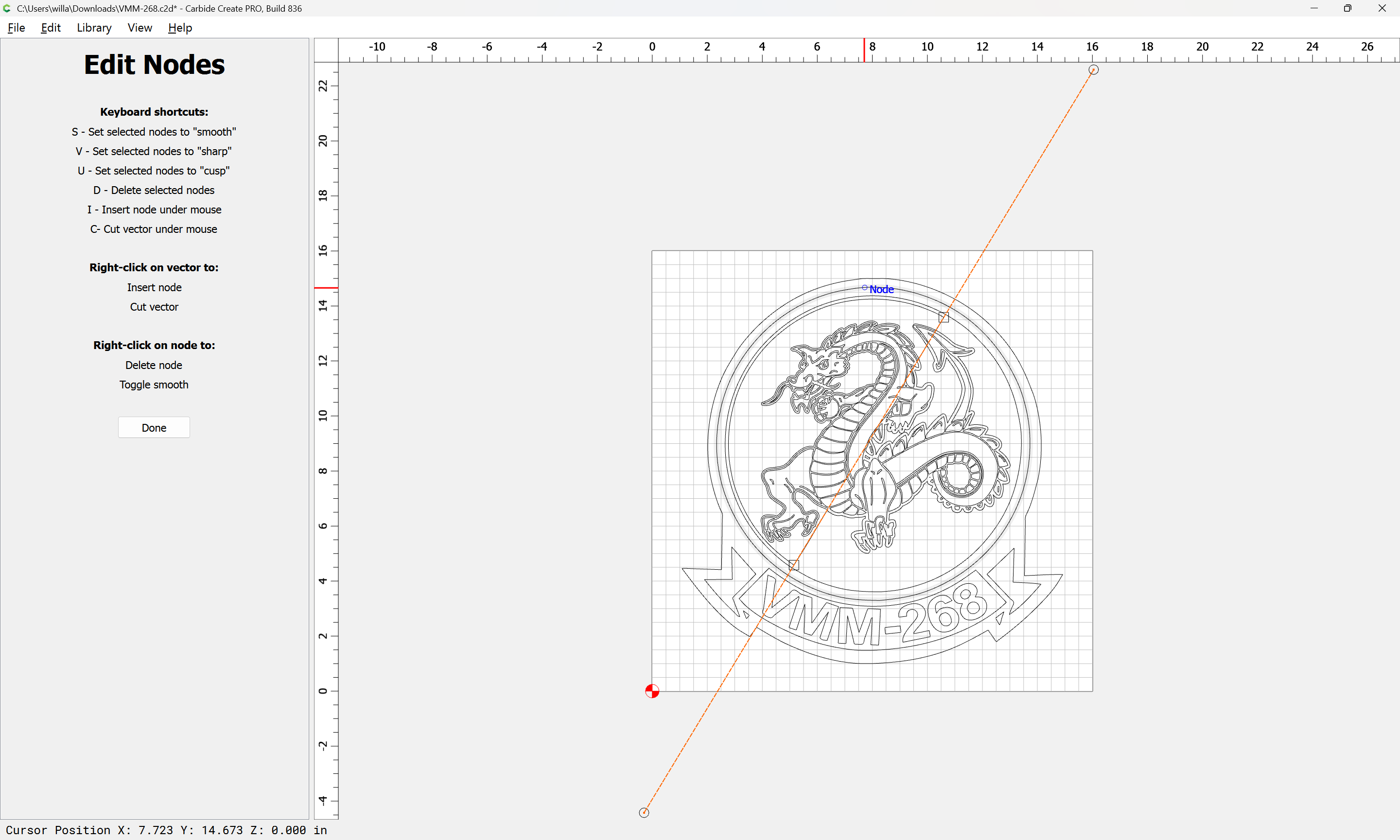This screenshot has height=840, width=1400.
Task: Open the View menu
Action: [139, 28]
